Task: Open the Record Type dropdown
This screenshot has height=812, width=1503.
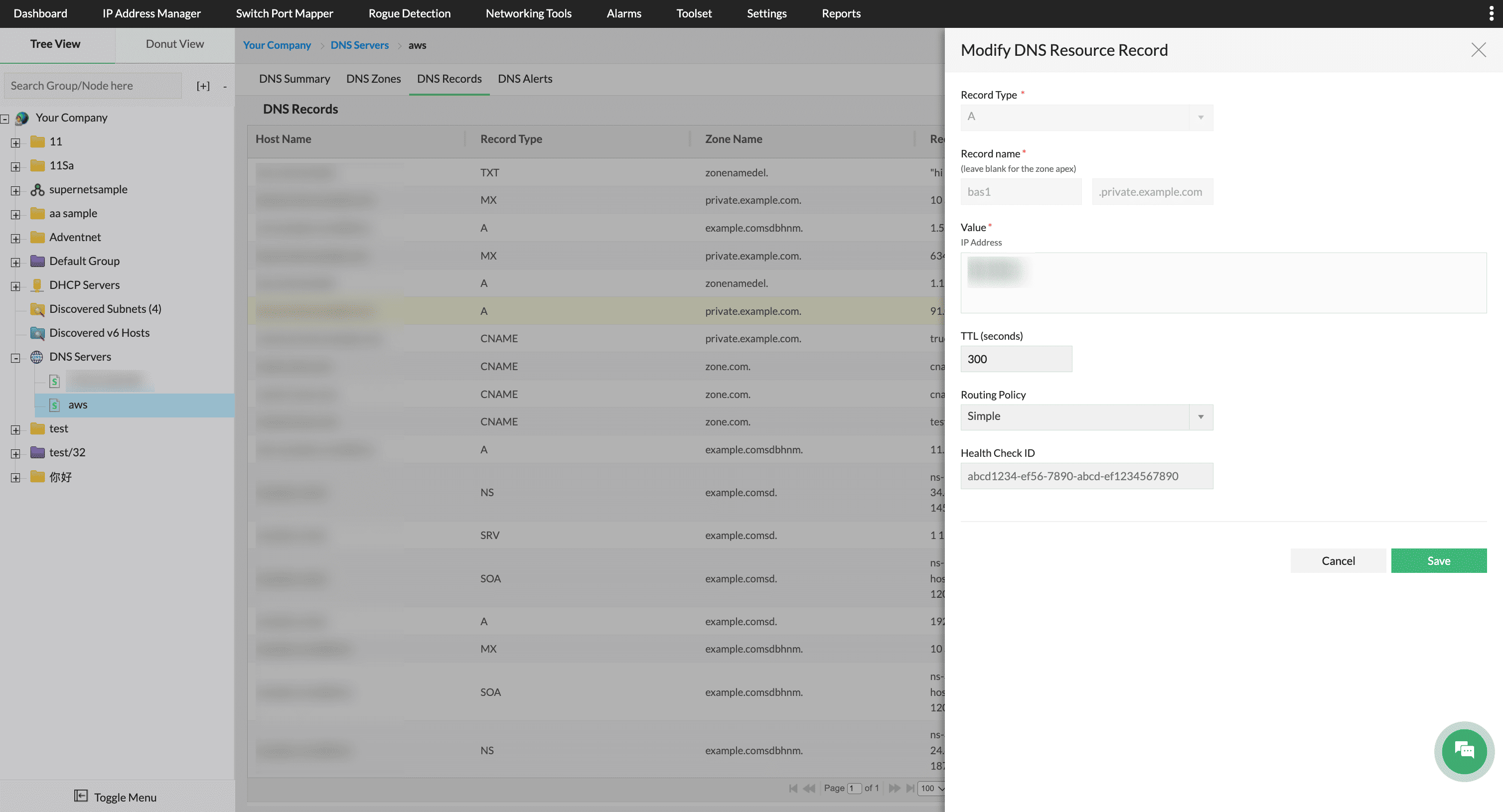Action: 1086,117
